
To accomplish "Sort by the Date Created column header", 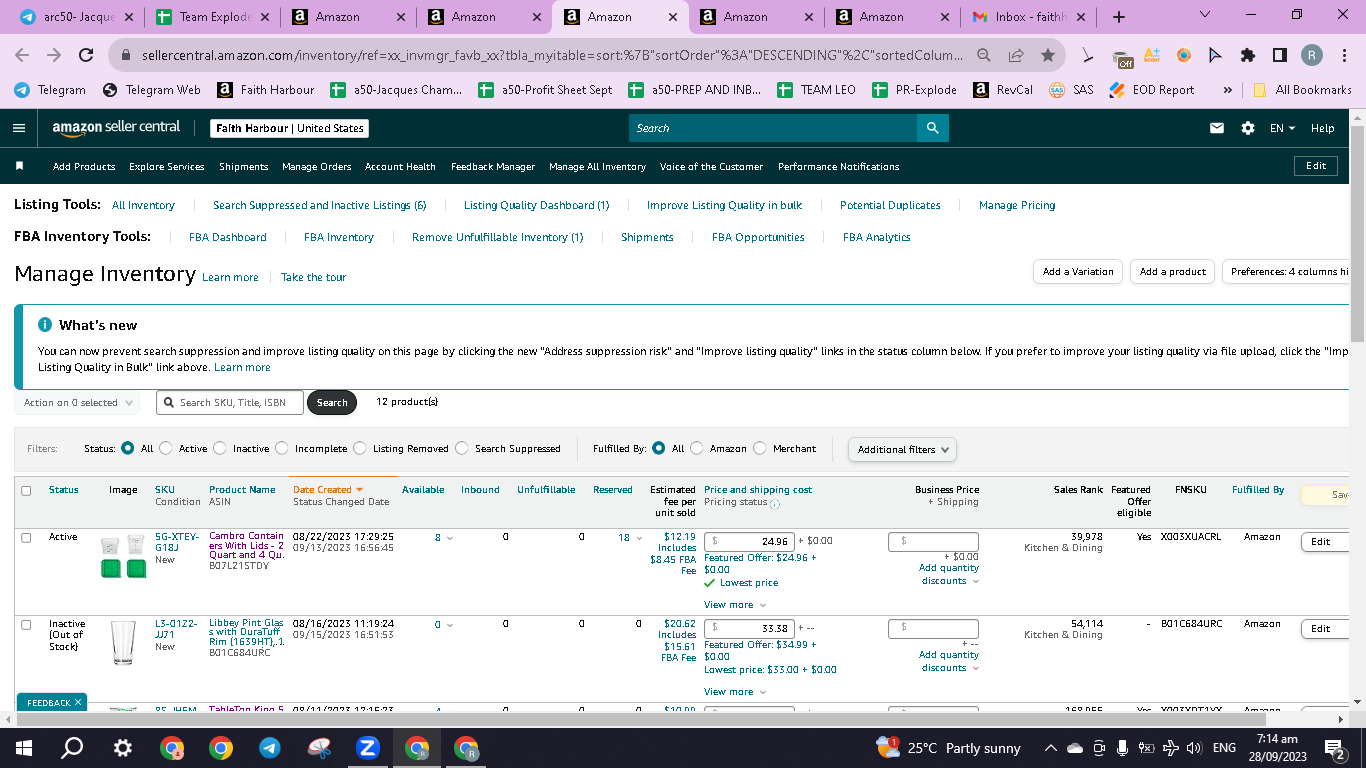I will click(x=328, y=490).
